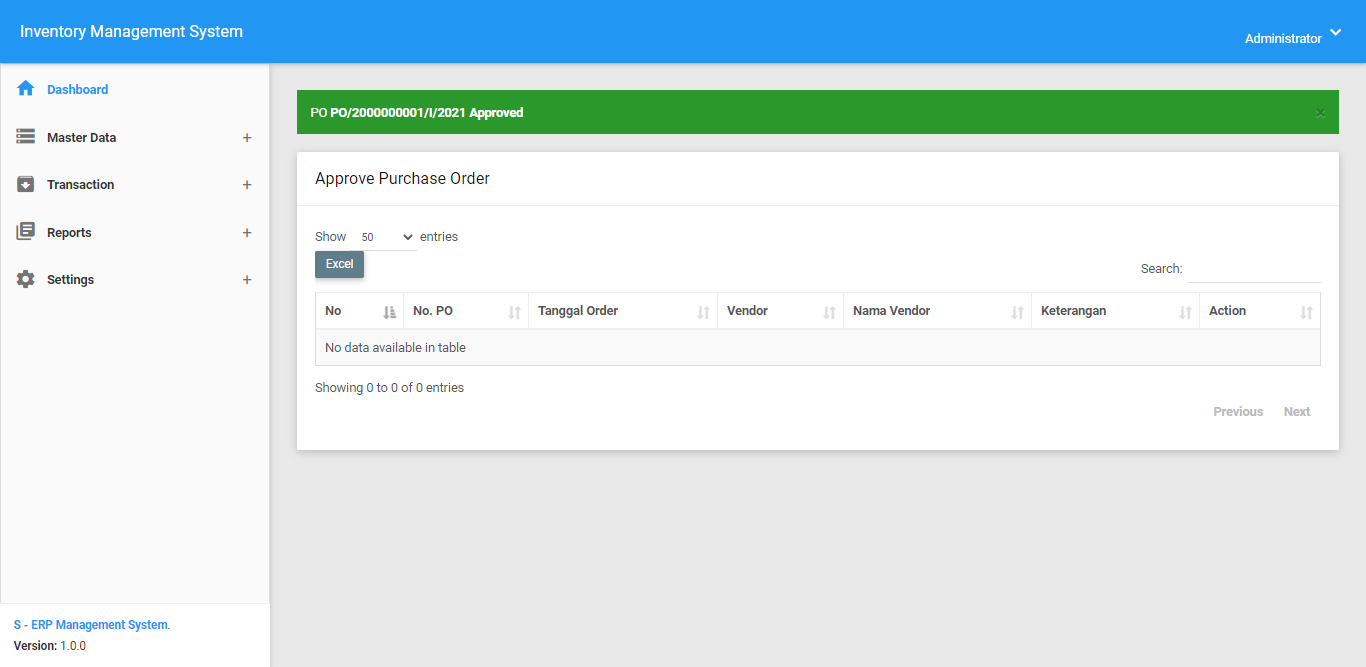This screenshot has height=667, width=1366.
Task: Open S - ERP Management System link
Action: pyautogui.click(x=91, y=625)
